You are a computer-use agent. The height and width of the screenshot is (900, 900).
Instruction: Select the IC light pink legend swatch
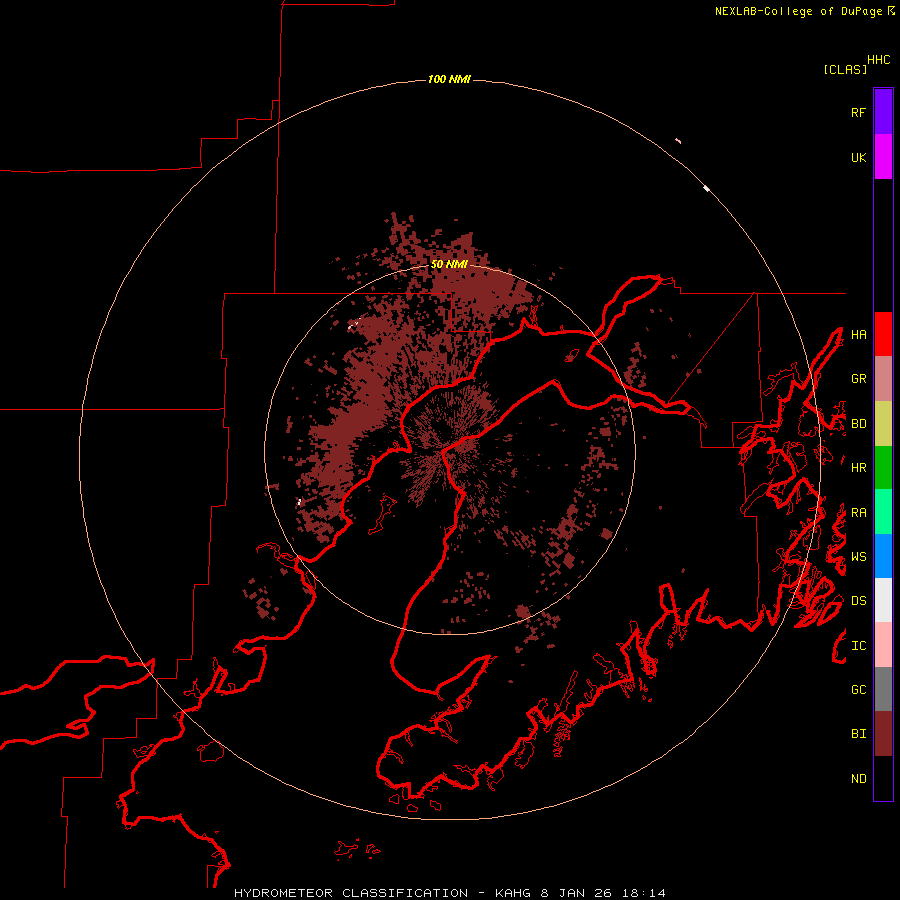tap(883, 645)
